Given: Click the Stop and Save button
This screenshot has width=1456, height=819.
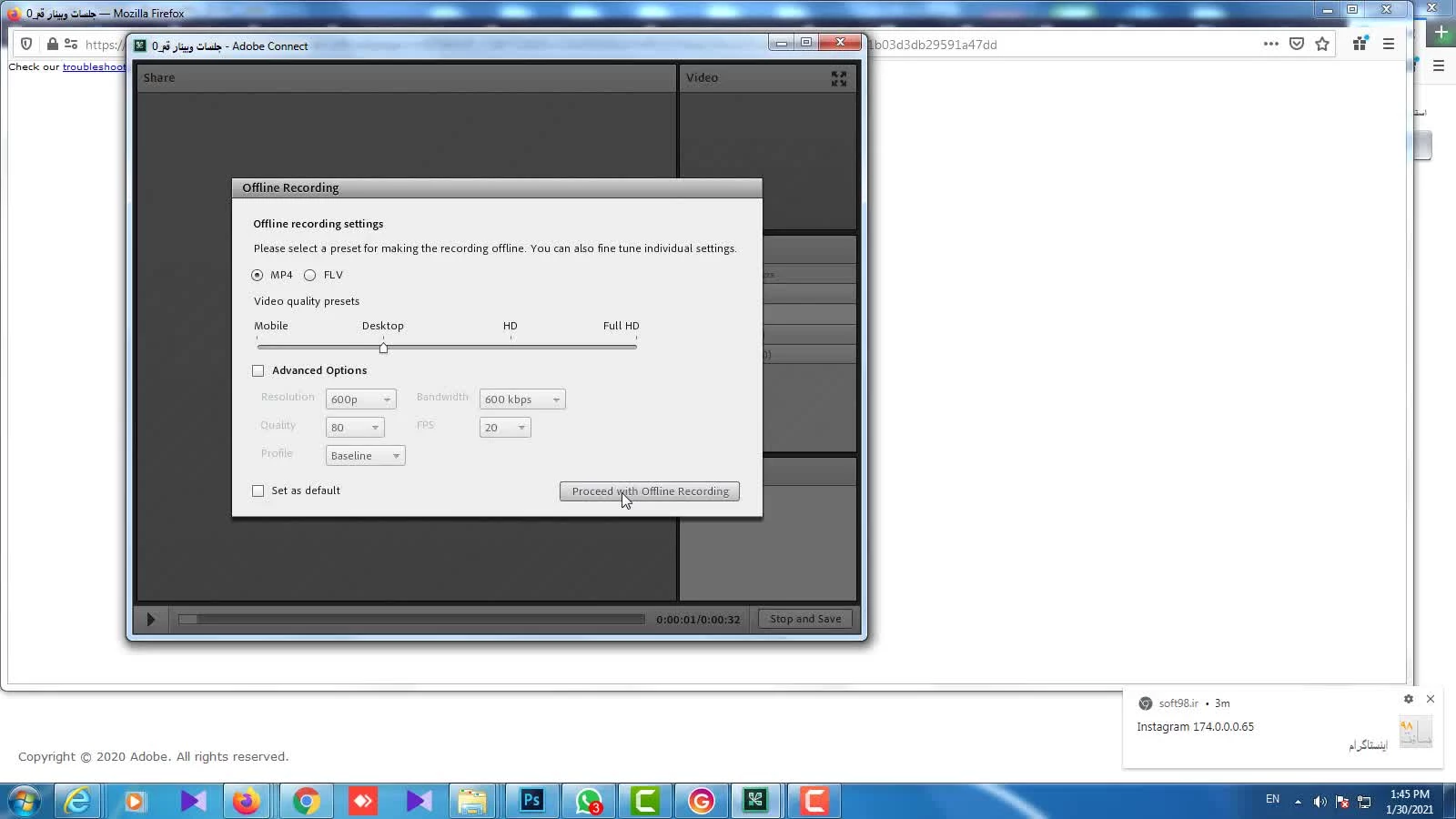Looking at the screenshot, I should 804,619.
